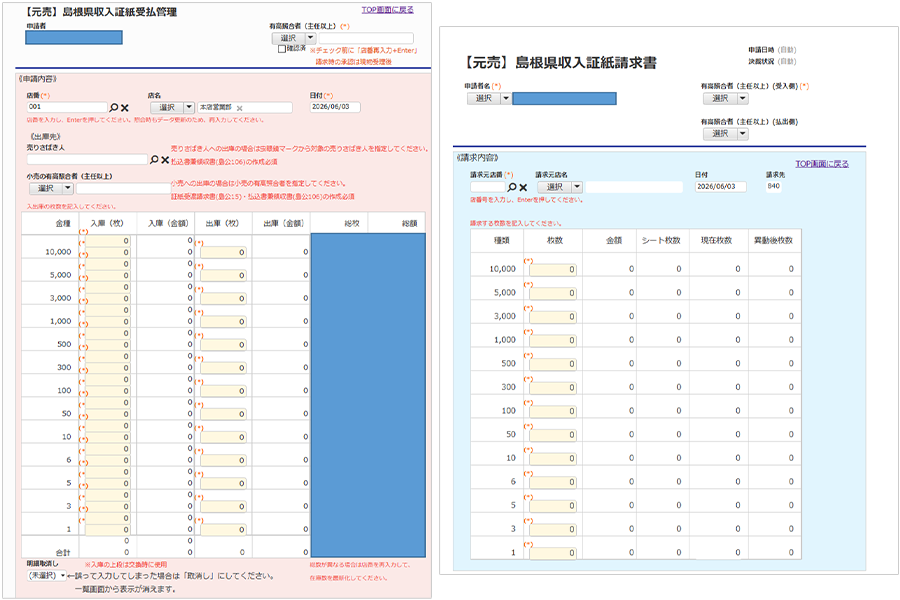Click 枚数 field for 500 in 請求書
Screen dimensions: 900x600
click(553, 363)
